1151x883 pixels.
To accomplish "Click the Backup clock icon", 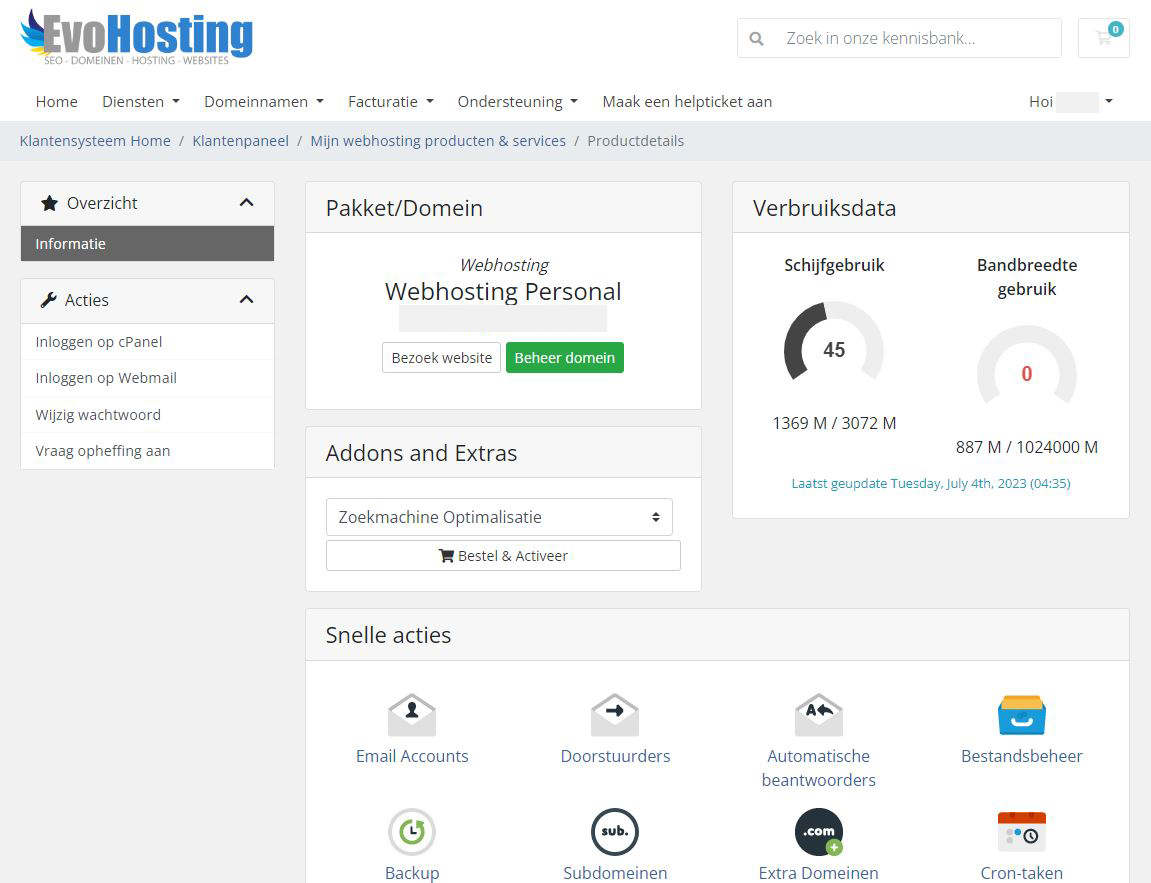I will pyautogui.click(x=412, y=832).
